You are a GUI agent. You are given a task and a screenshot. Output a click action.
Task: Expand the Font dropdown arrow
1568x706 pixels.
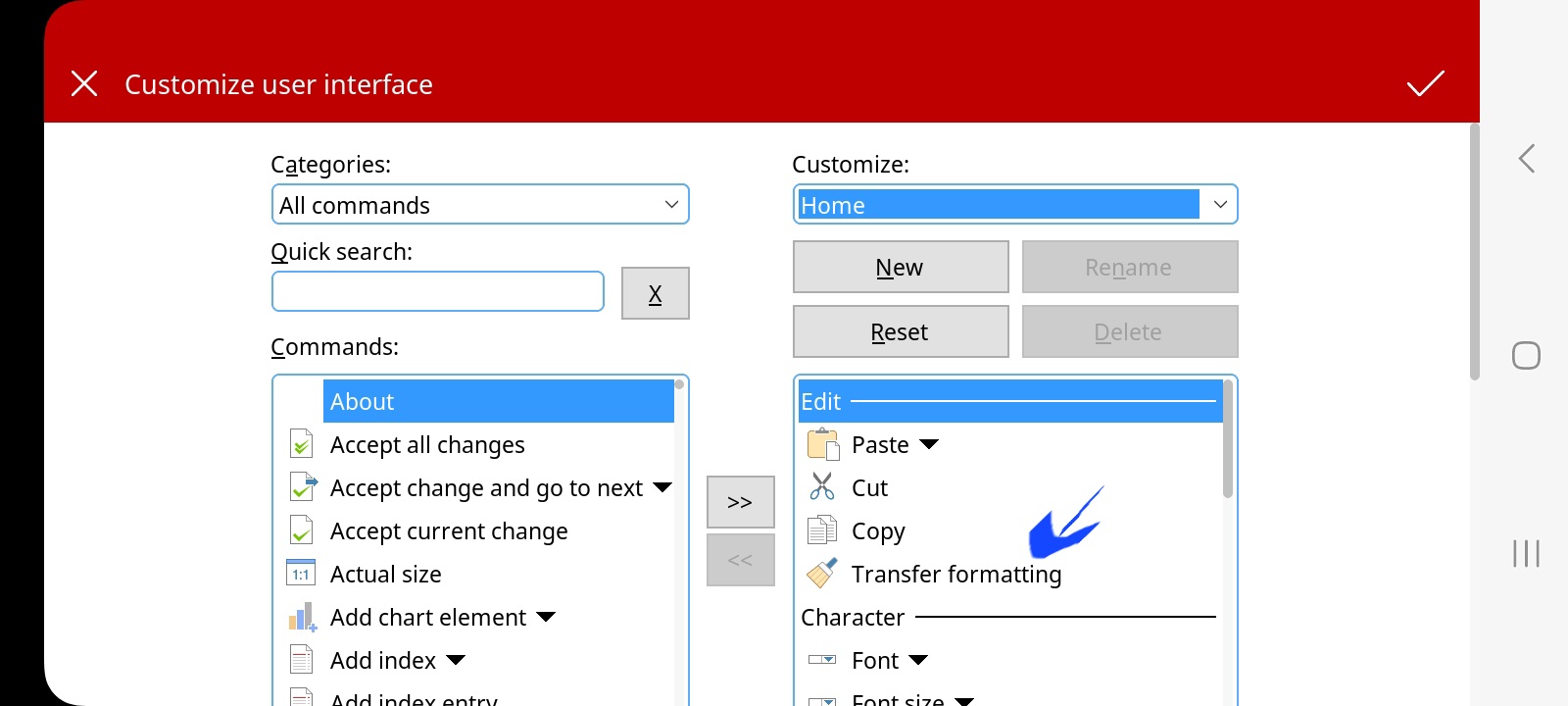(917, 660)
